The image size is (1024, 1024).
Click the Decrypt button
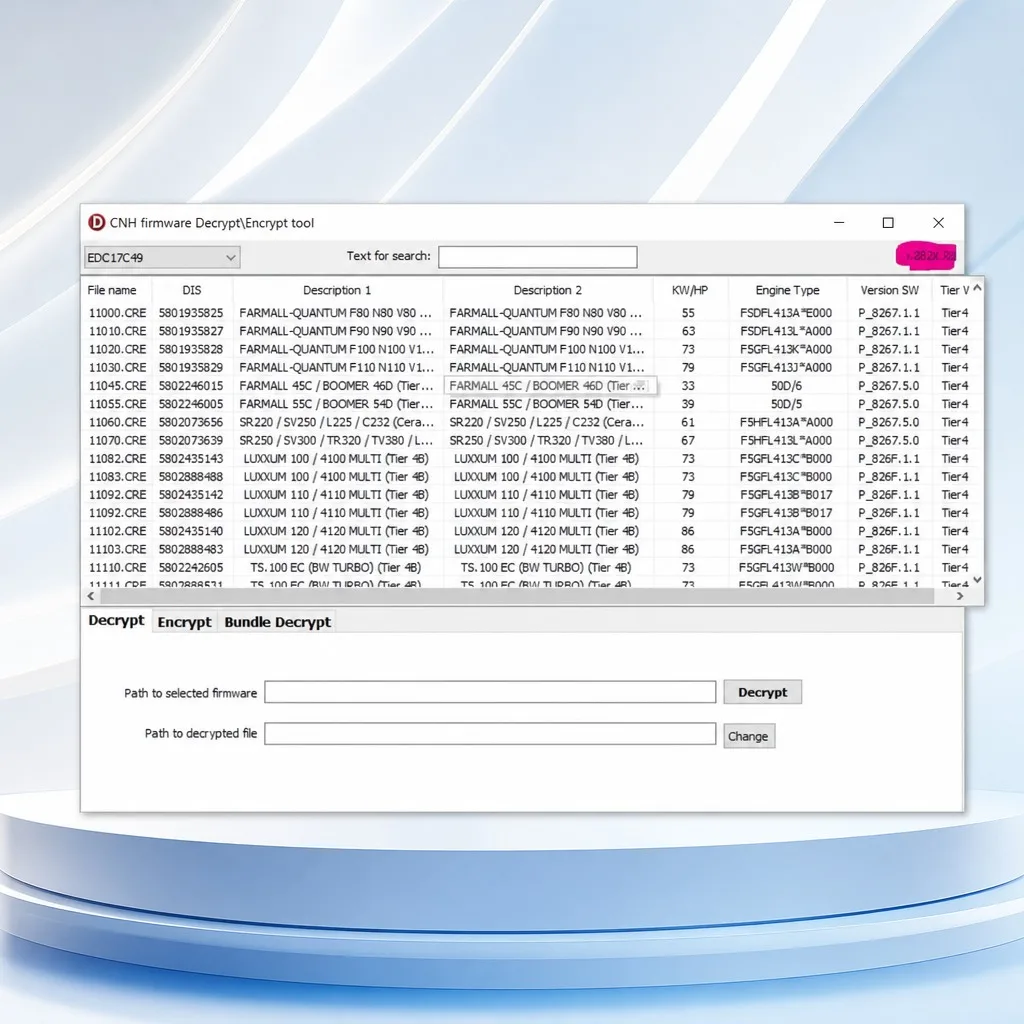(x=762, y=692)
